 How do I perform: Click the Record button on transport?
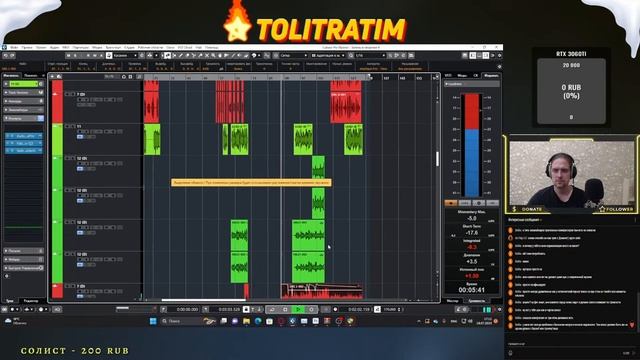point(311,309)
